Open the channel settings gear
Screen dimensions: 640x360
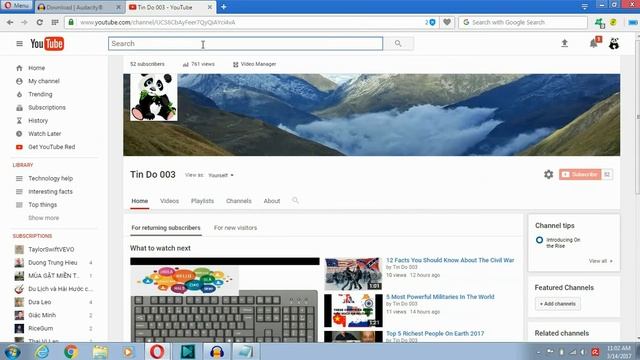click(x=549, y=174)
